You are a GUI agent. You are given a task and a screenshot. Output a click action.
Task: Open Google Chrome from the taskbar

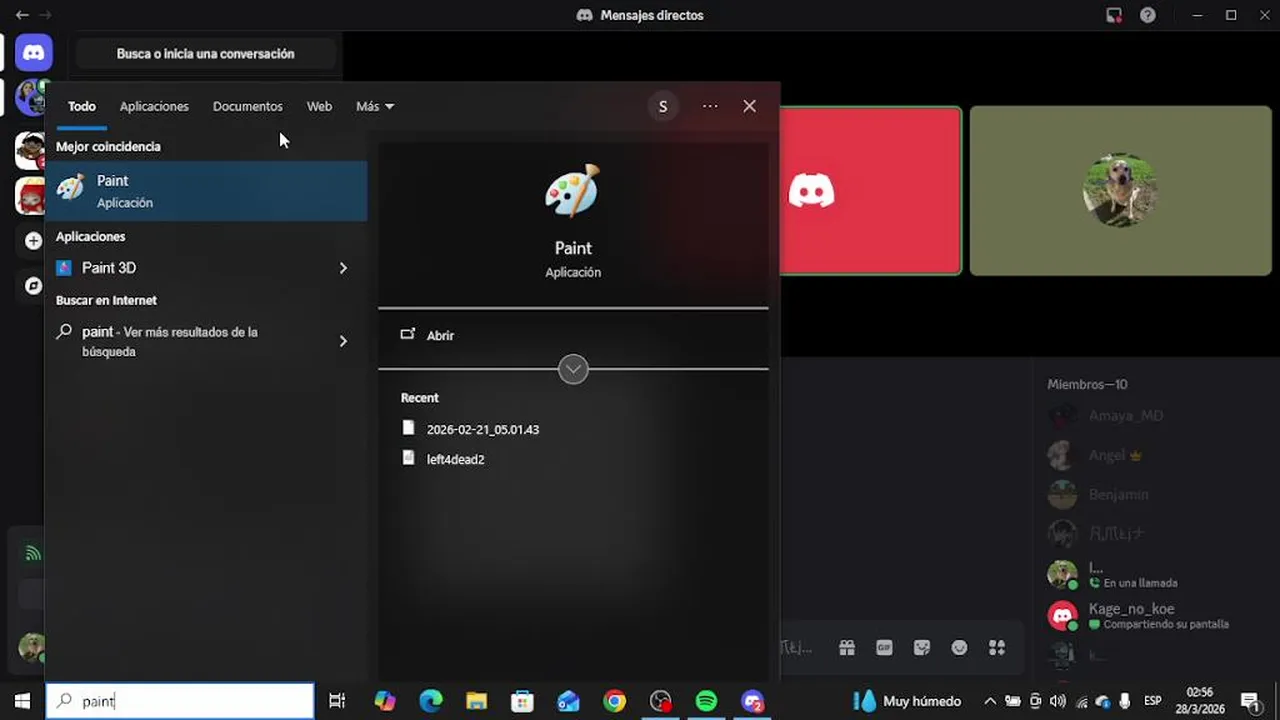[x=614, y=701]
